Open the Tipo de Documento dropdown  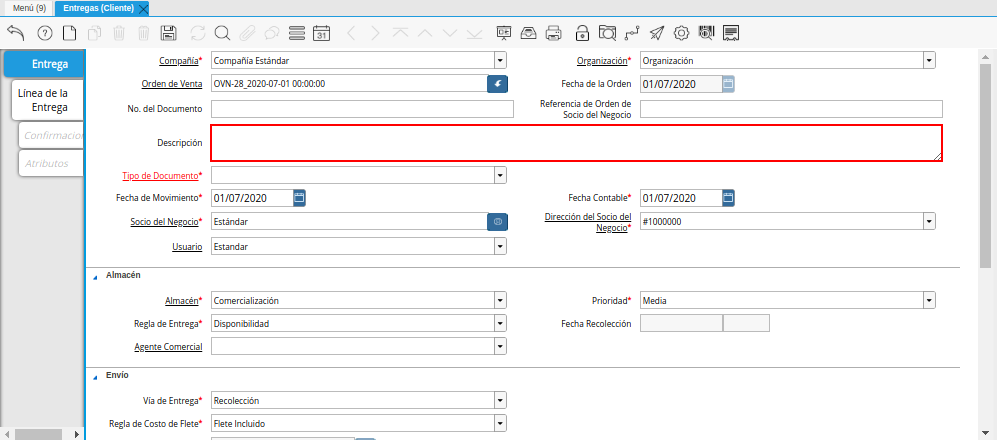point(499,176)
